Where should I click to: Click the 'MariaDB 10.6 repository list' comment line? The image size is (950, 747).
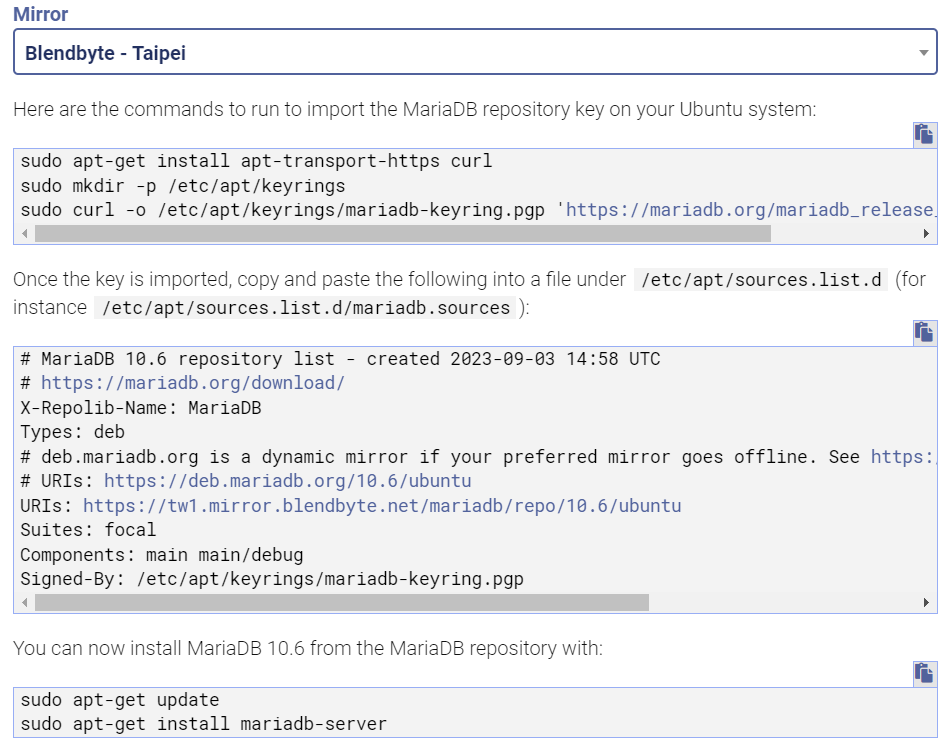click(340, 359)
